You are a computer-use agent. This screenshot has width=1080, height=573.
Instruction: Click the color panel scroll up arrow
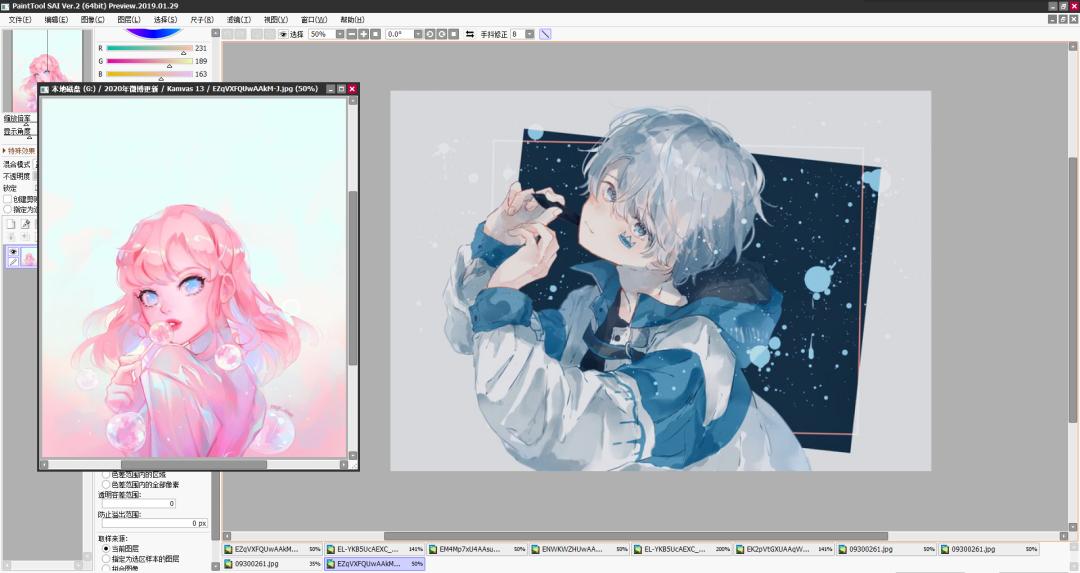pyautogui.click(x=215, y=33)
